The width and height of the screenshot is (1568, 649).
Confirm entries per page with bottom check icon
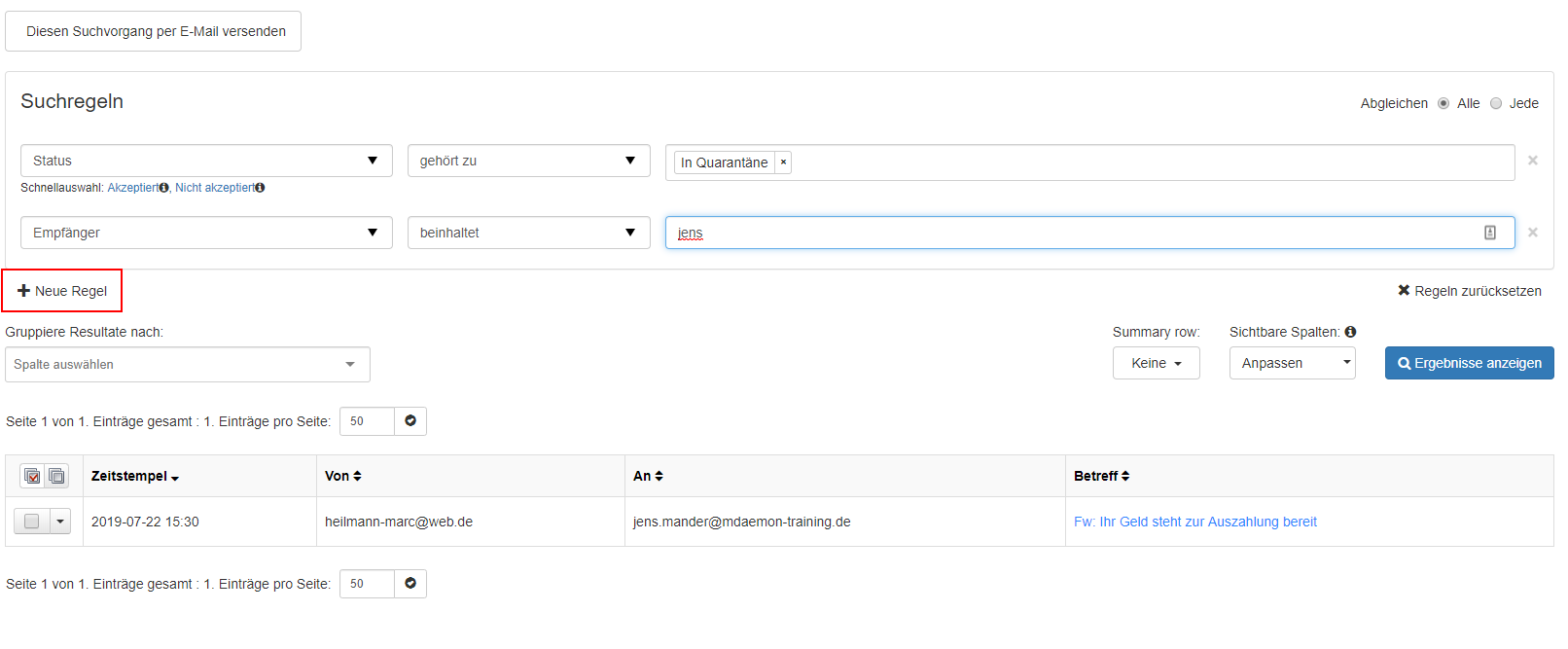point(410,584)
